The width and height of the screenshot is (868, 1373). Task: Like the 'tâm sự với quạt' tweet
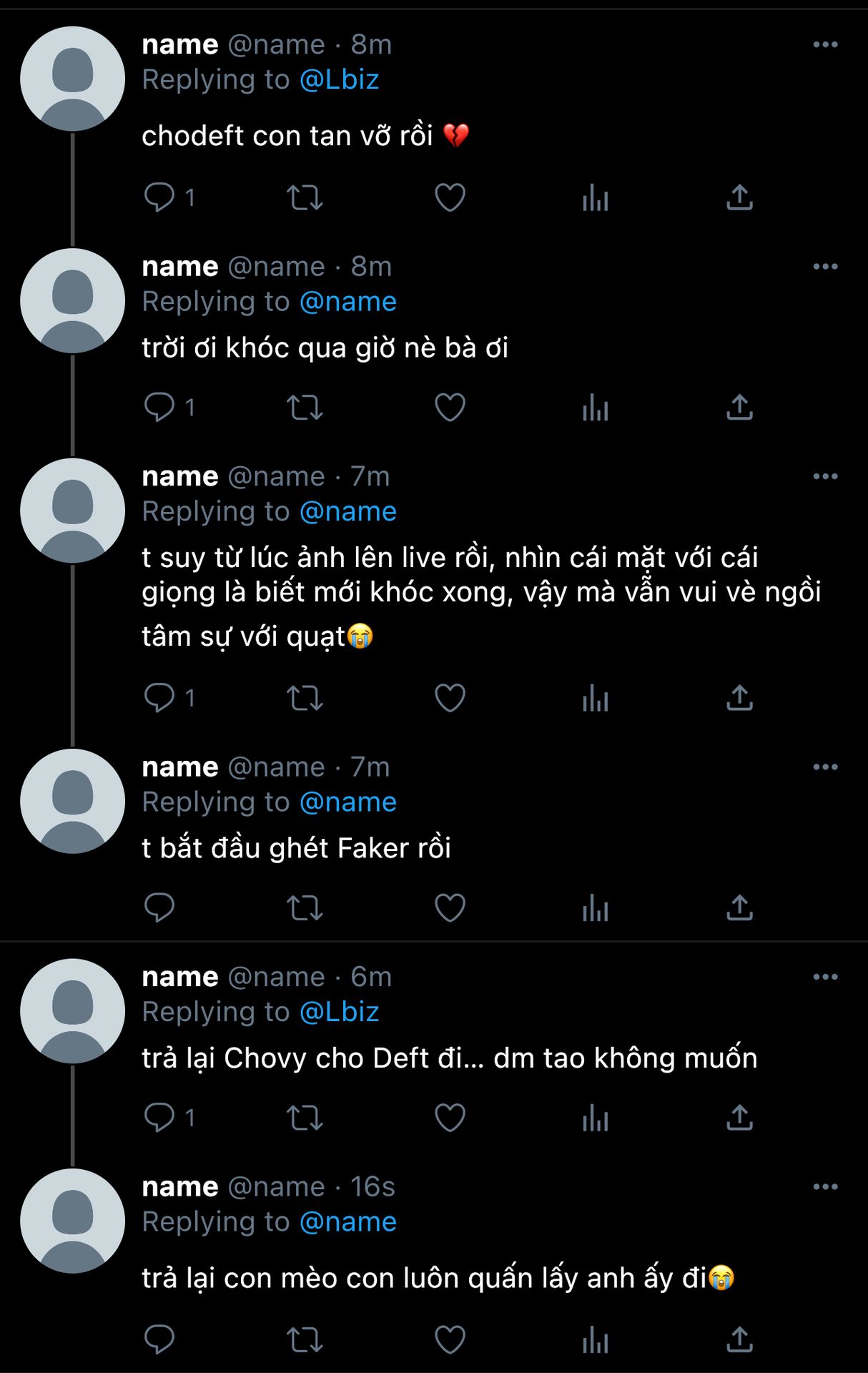pyautogui.click(x=450, y=698)
